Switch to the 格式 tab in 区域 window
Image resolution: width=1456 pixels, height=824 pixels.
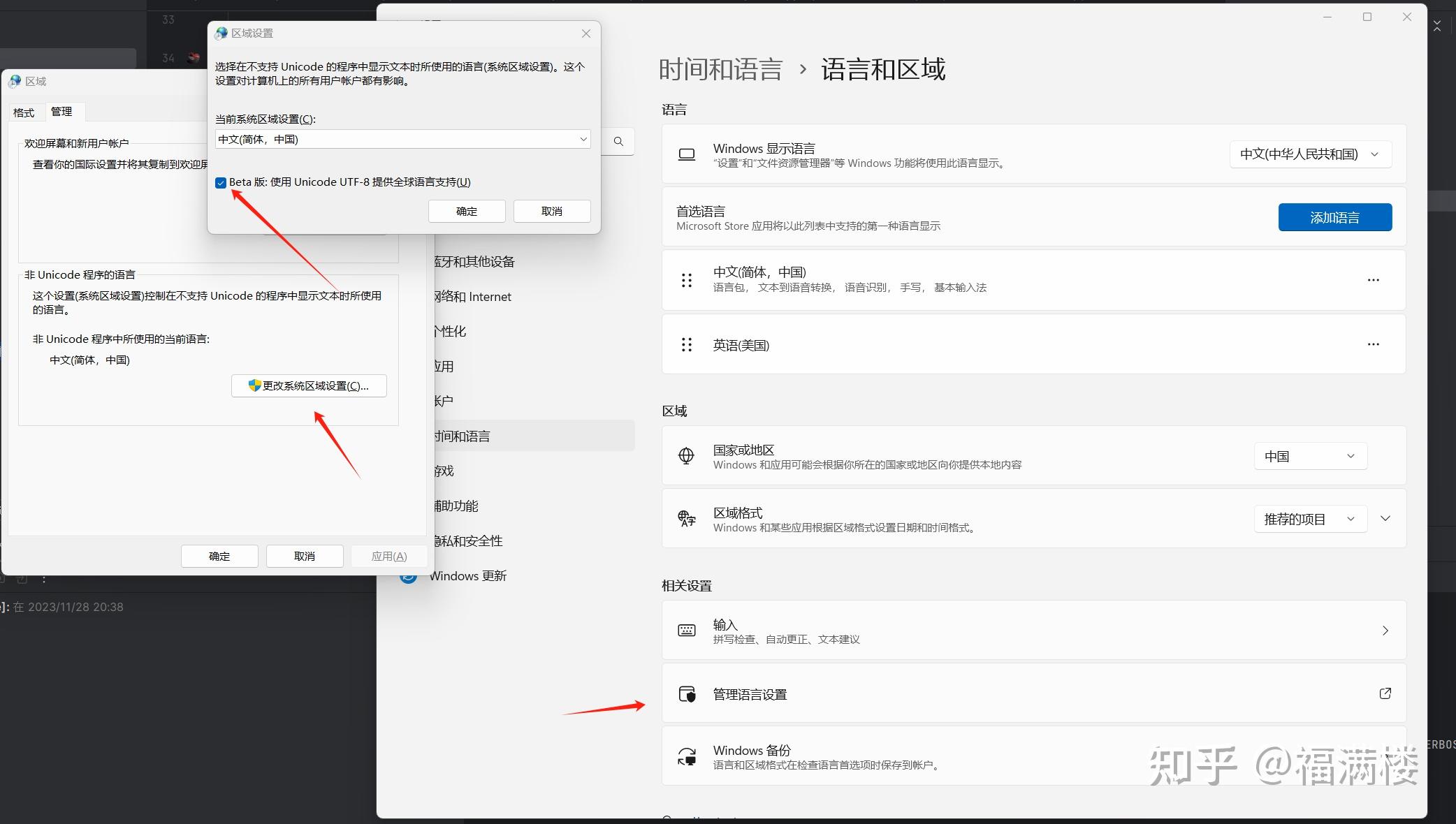click(24, 112)
